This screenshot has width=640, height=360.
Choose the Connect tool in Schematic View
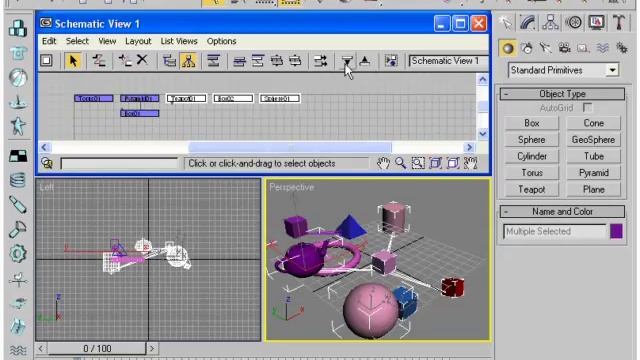coord(99,61)
